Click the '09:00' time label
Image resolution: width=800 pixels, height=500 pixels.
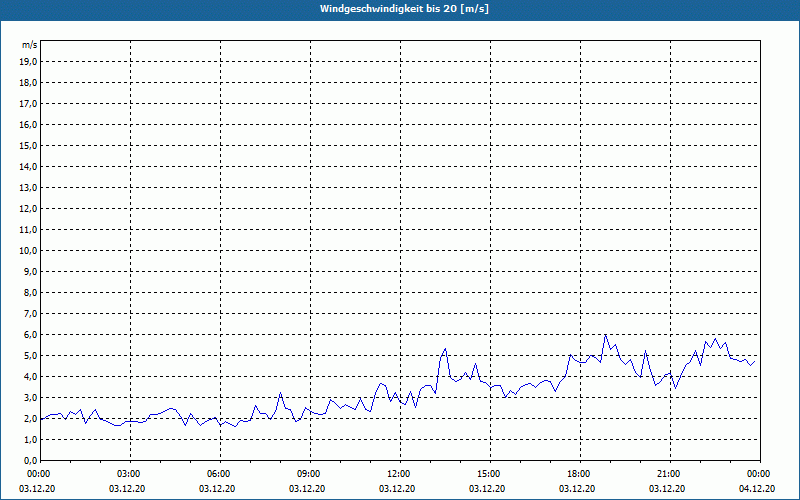310,474
